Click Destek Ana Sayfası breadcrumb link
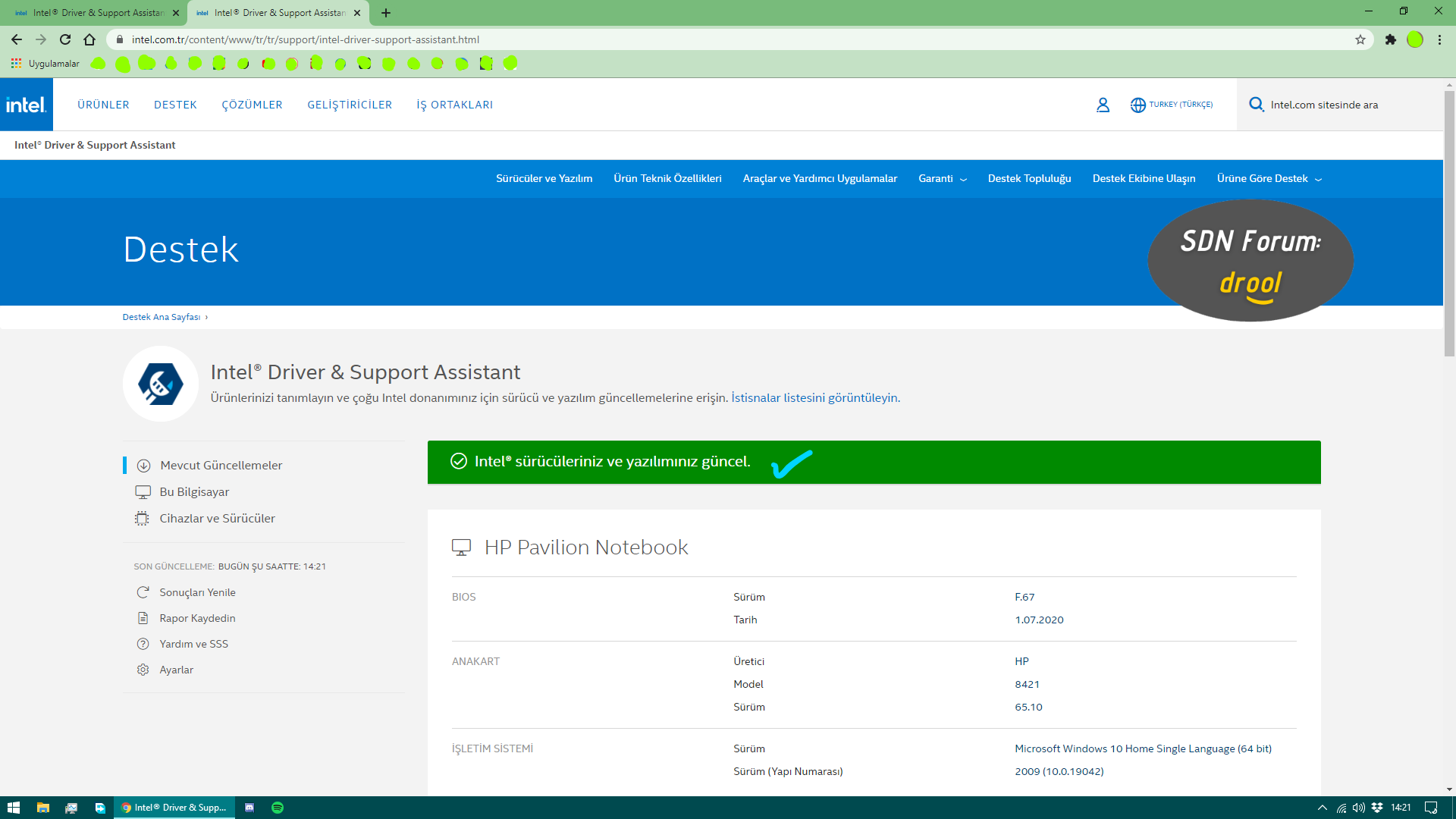 (x=162, y=317)
